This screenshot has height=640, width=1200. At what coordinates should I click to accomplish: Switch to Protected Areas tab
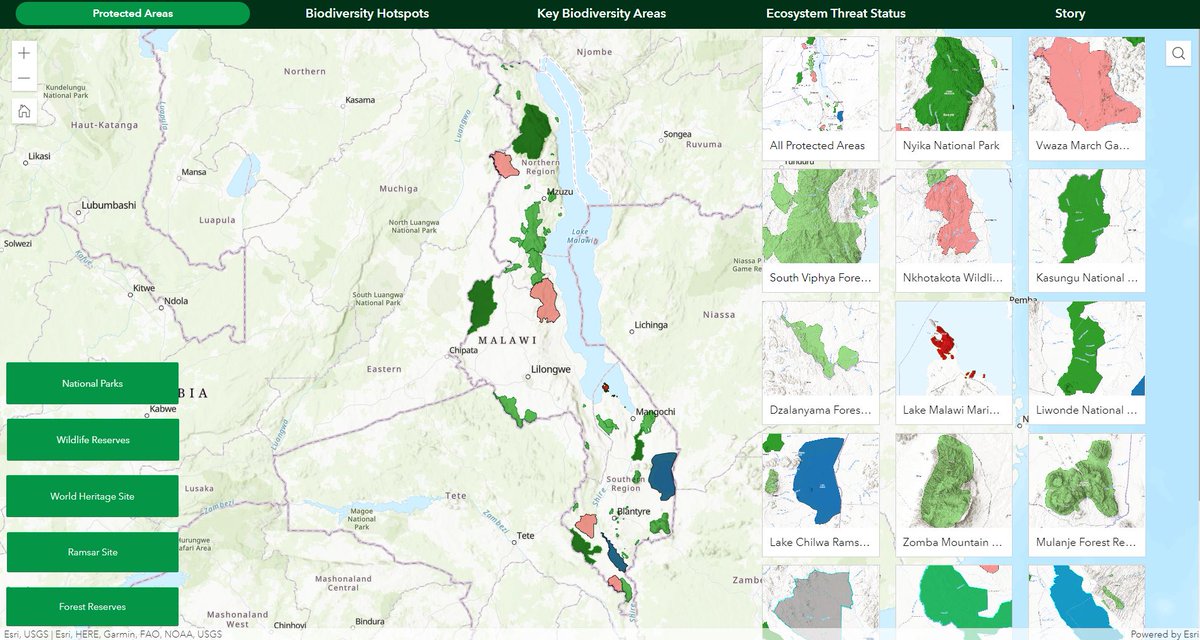[x=132, y=14]
